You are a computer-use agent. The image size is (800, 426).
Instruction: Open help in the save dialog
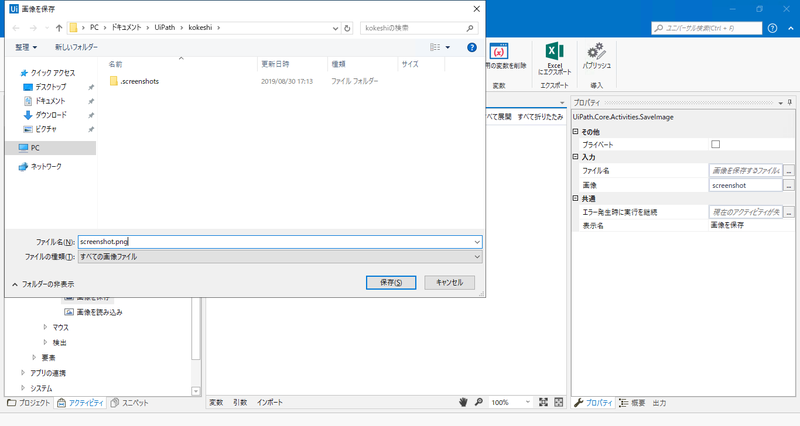[472, 47]
